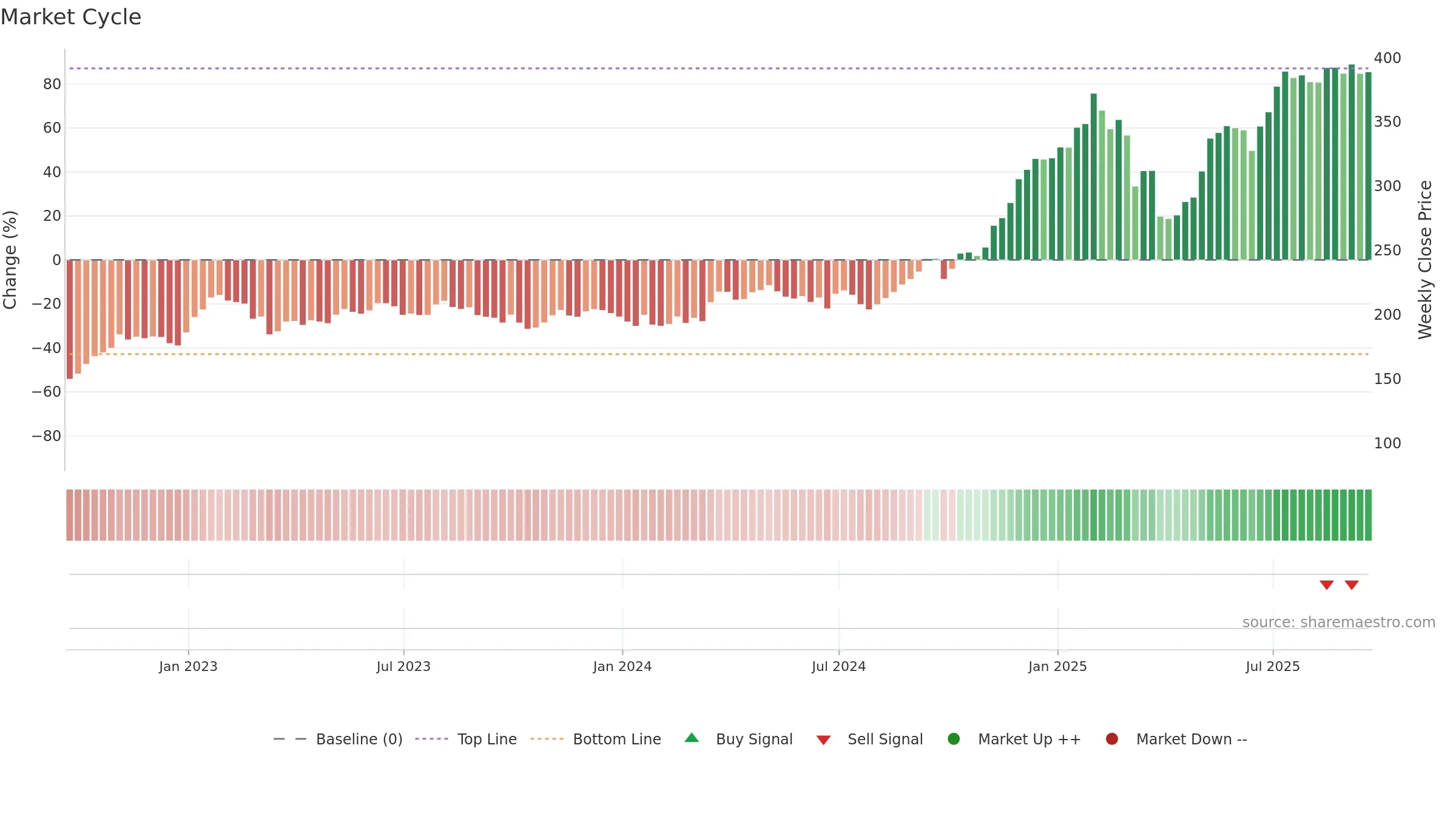Viewport: 1456px width, 819px height.
Task: Click the tallest green bar crossing the top line
Action: click(1352, 162)
